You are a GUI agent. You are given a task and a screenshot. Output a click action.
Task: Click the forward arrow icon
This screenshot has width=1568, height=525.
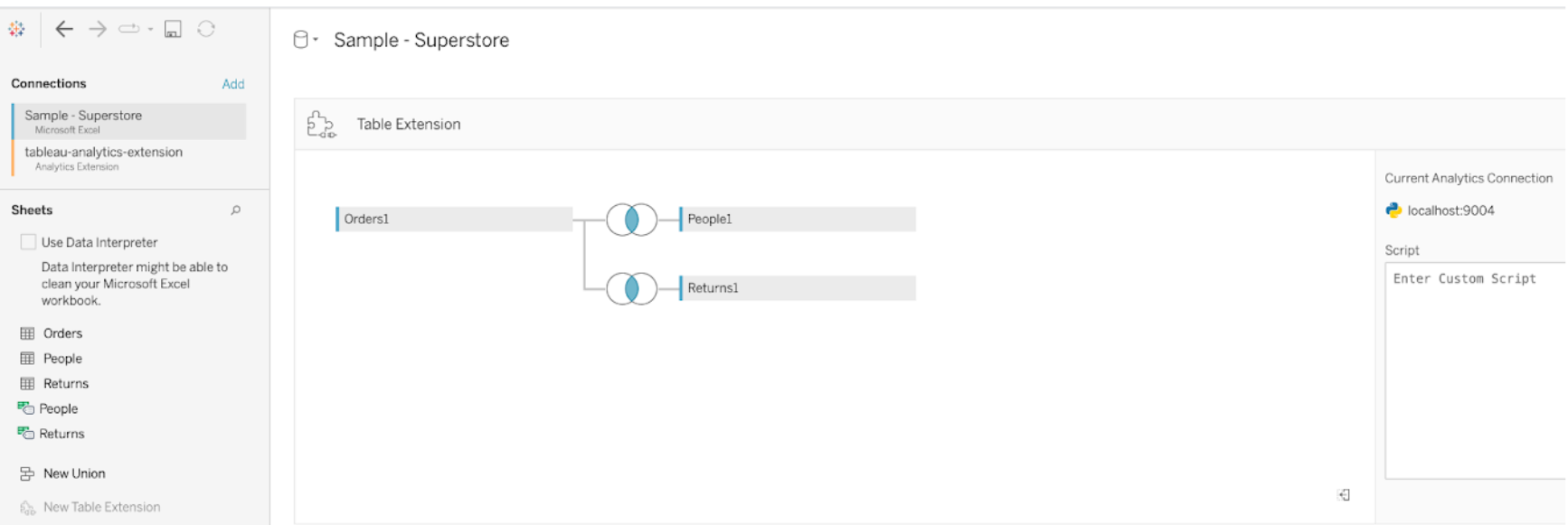point(98,29)
